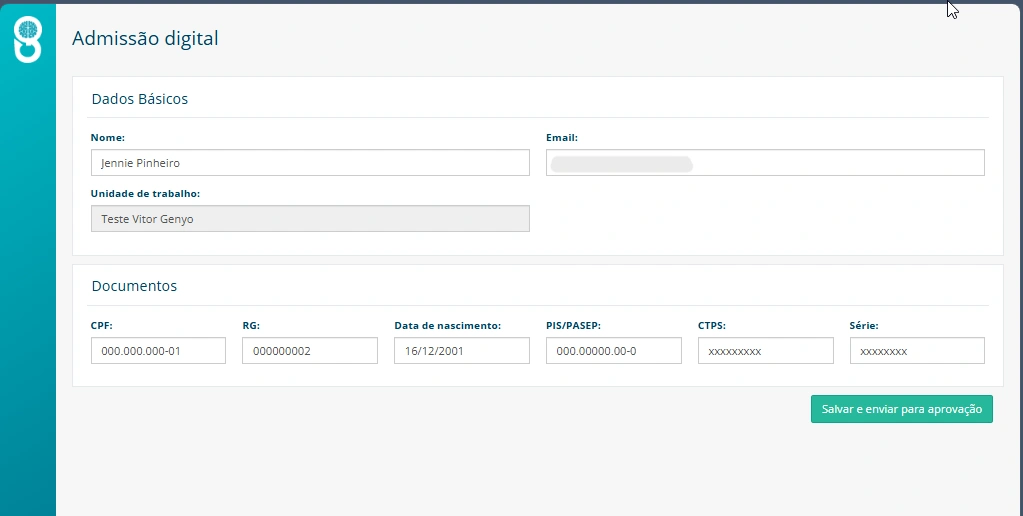The width and height of the screenshot is (1023, 516).
Task: Click the Admissão digital page title
Action: point(145,38)
